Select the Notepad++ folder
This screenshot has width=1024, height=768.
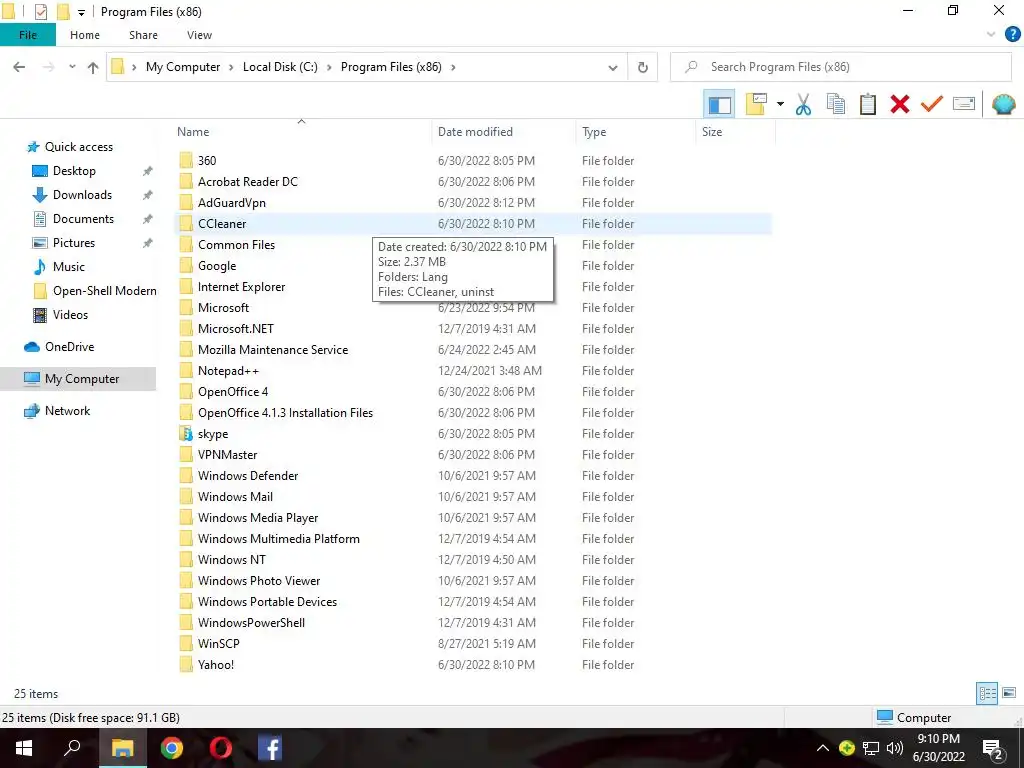pos(228,371)
